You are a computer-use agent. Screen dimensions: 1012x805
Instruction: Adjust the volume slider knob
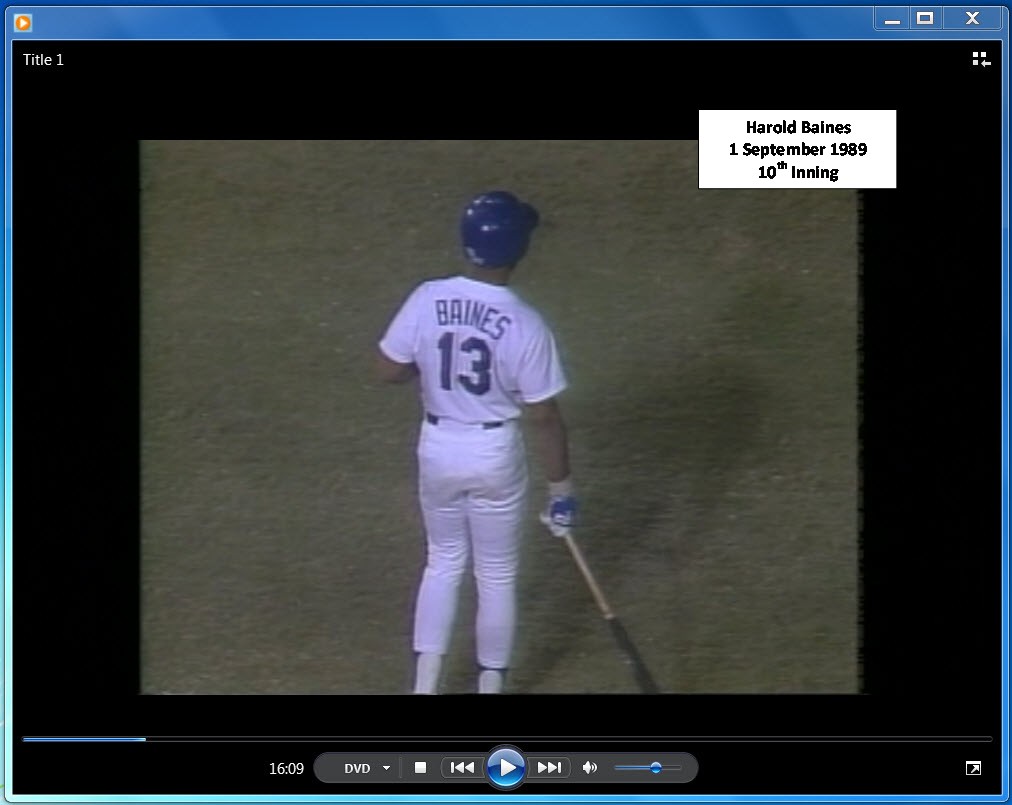coord(656,768)
